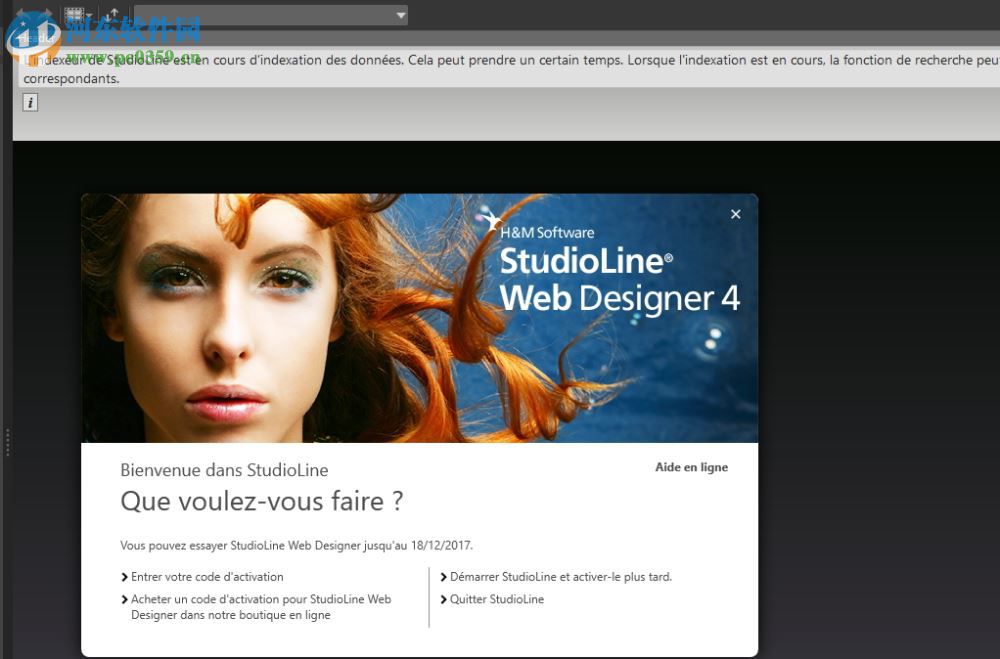
Task: Select "Démarrer StudioLine et activer-le plus tard"
Action: tap(560, 577)
